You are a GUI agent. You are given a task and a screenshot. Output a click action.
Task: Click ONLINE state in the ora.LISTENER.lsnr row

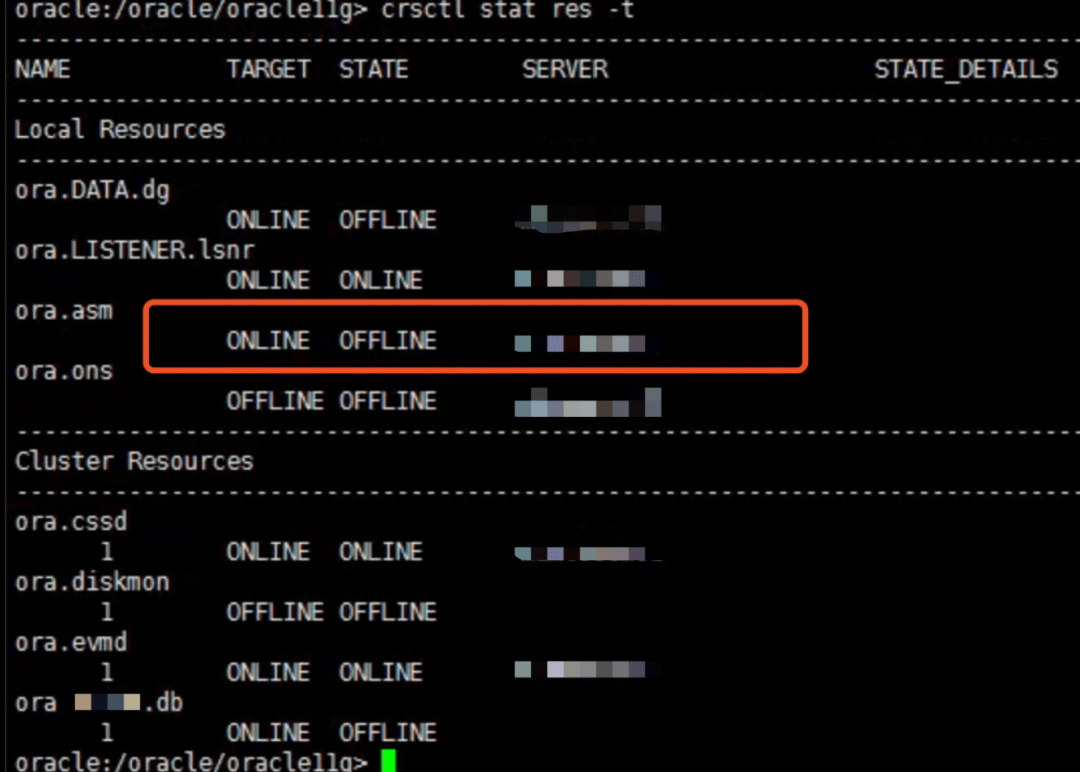pos(380,280)
